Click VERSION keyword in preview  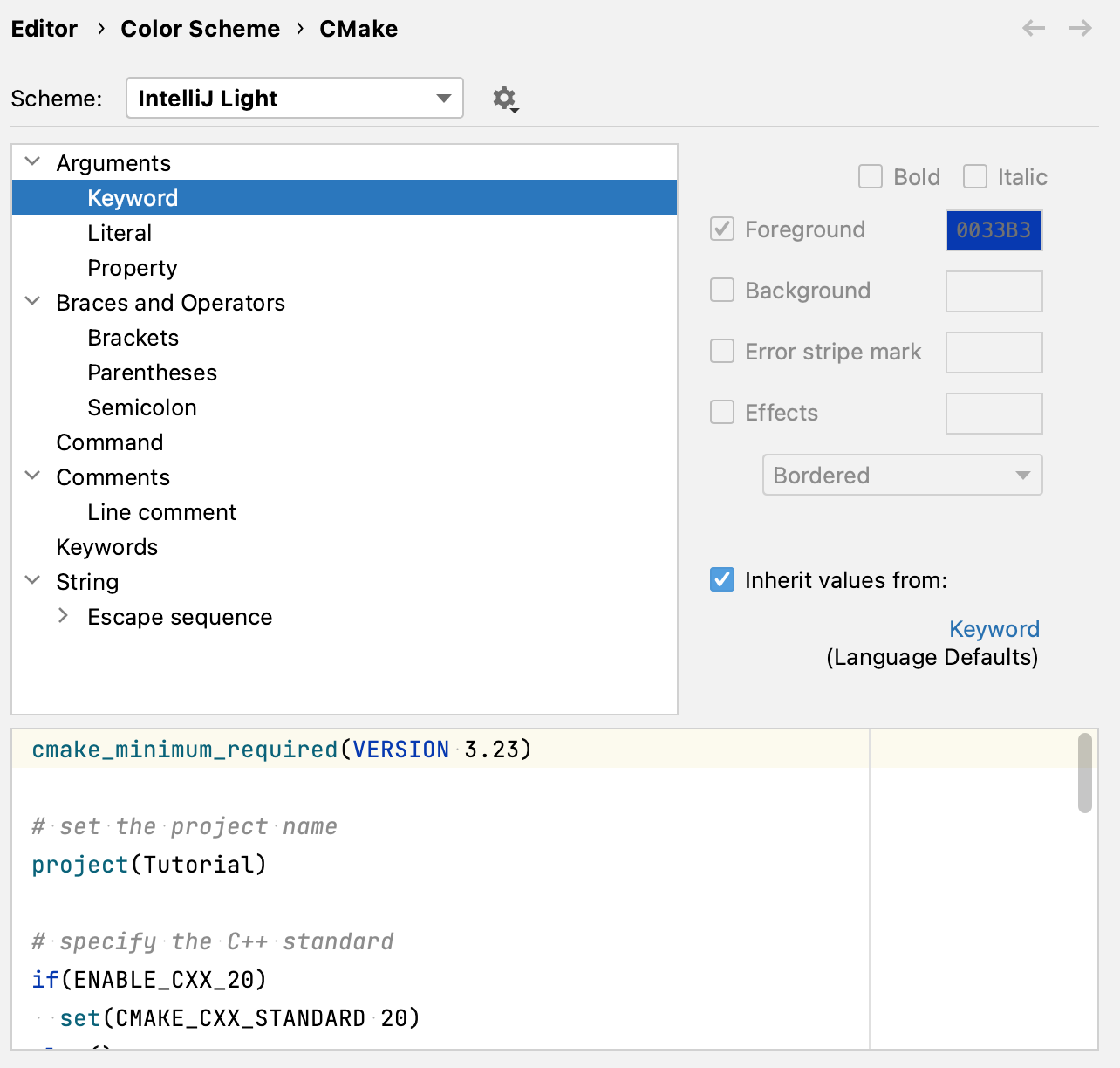click(401, 750)
